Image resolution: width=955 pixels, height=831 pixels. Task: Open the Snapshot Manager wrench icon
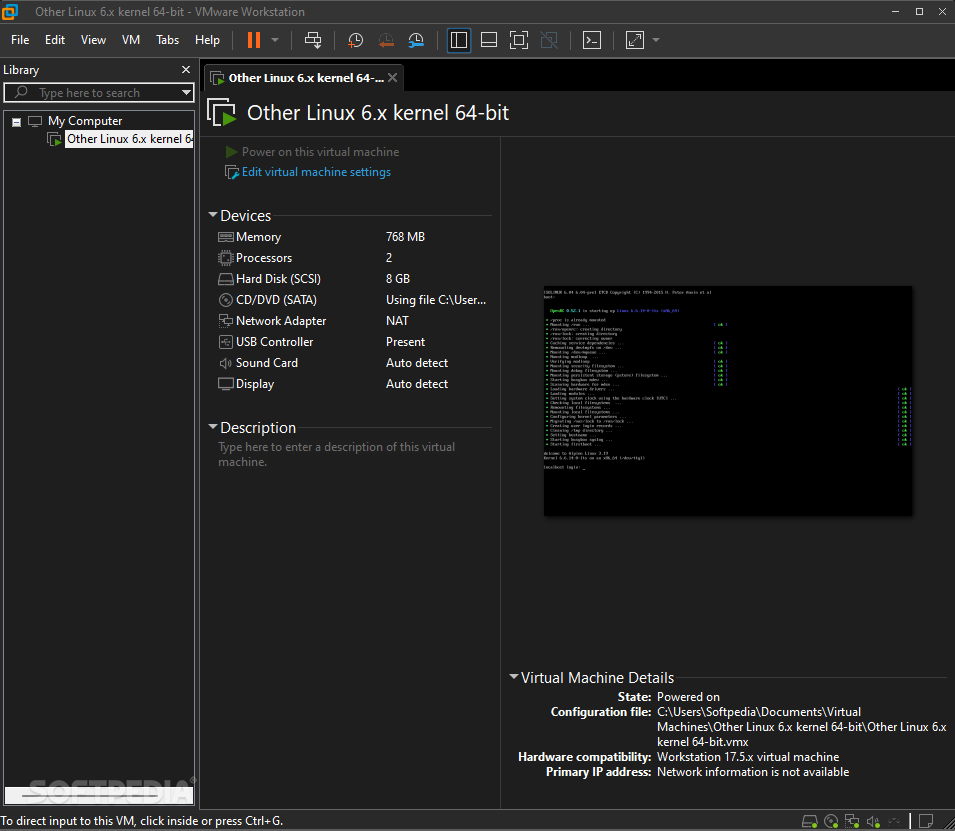(x=416, y=40)
